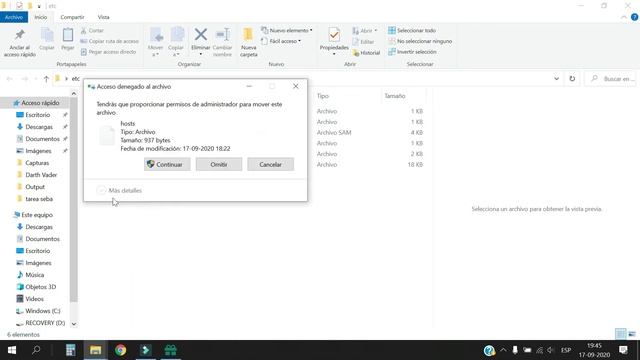Select Acceso rápido in navigation pane
Viewport: 640px width, 360px height.
coord(40,103)
